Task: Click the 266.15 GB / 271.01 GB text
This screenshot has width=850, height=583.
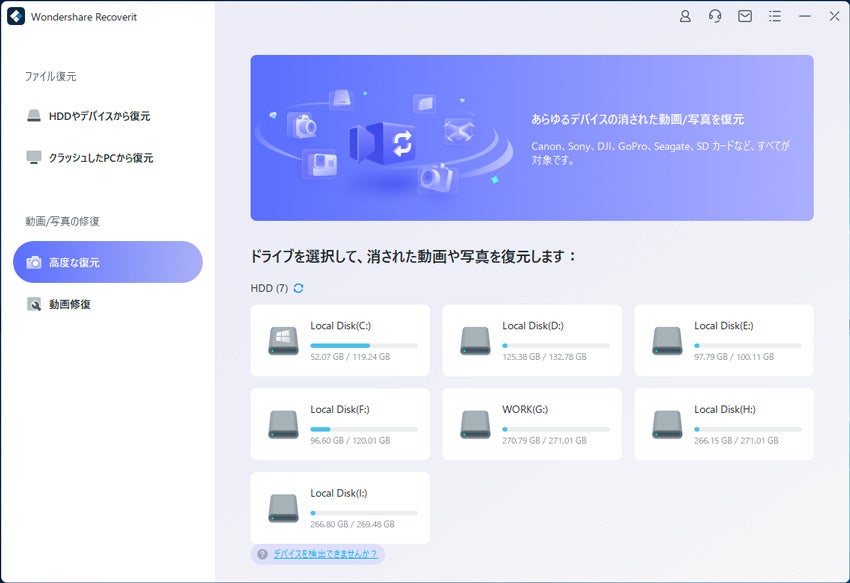Action: (736, 440)
